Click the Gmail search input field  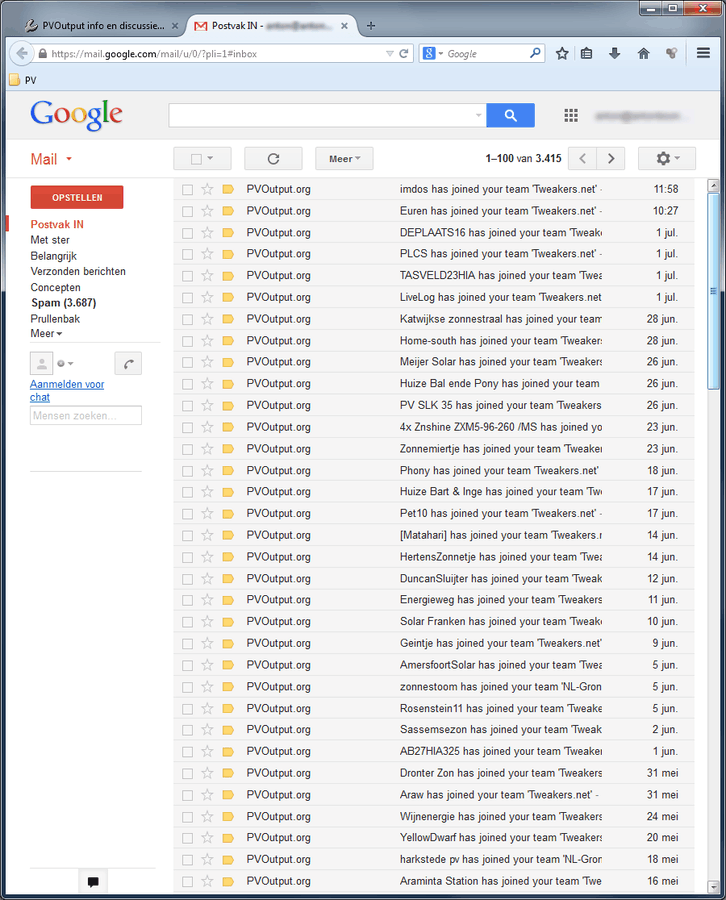click(327, 115)
